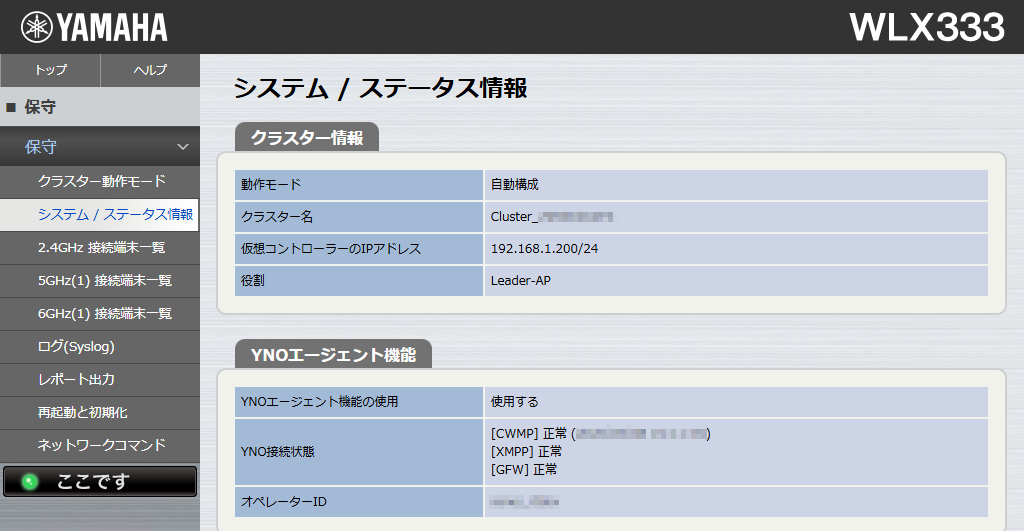Click the クラスター情報 section tab
This screenshot has width=1024, height=531.
[307, 137]
